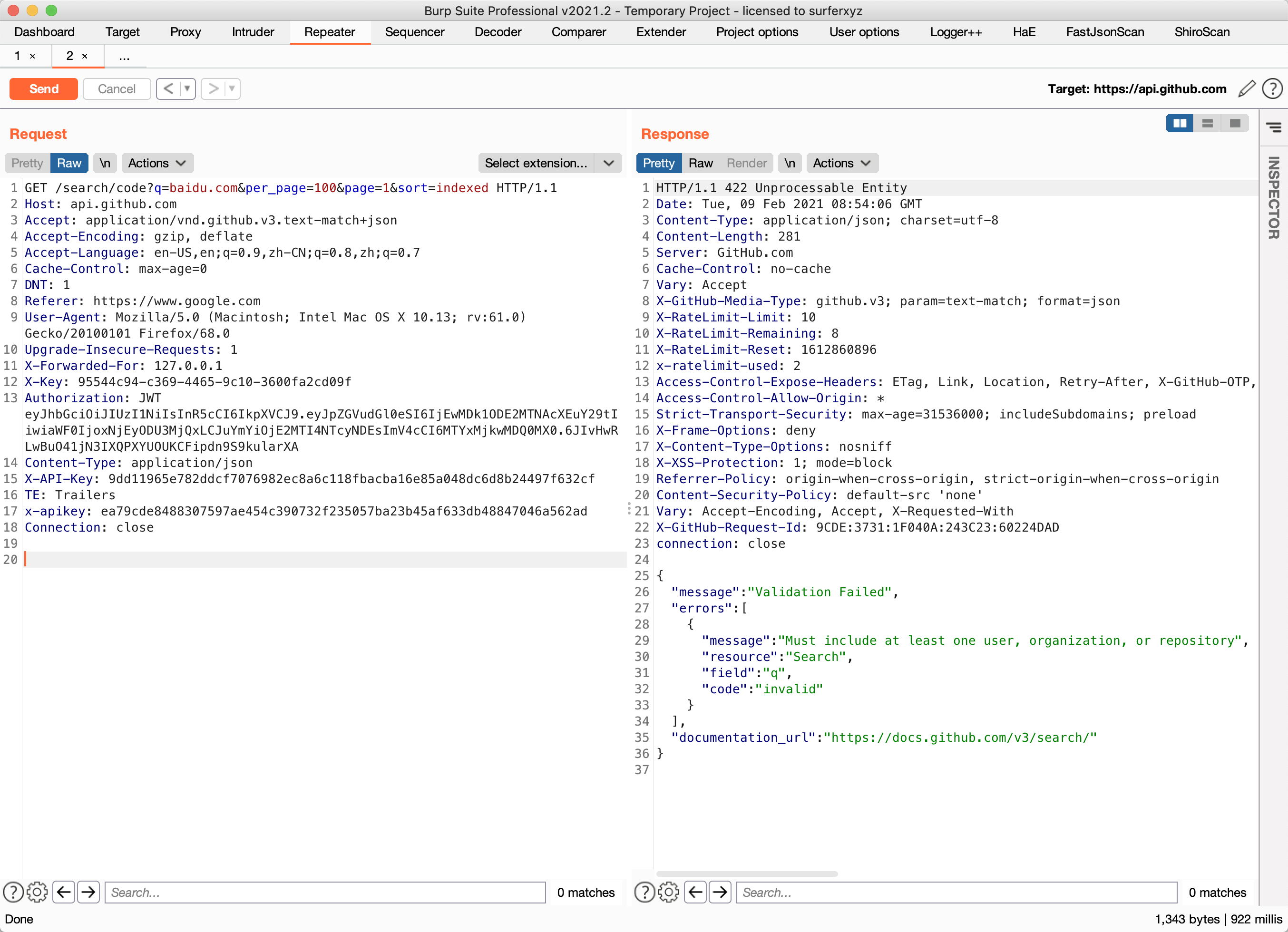Switch response view to Raw

coord(701,163)
